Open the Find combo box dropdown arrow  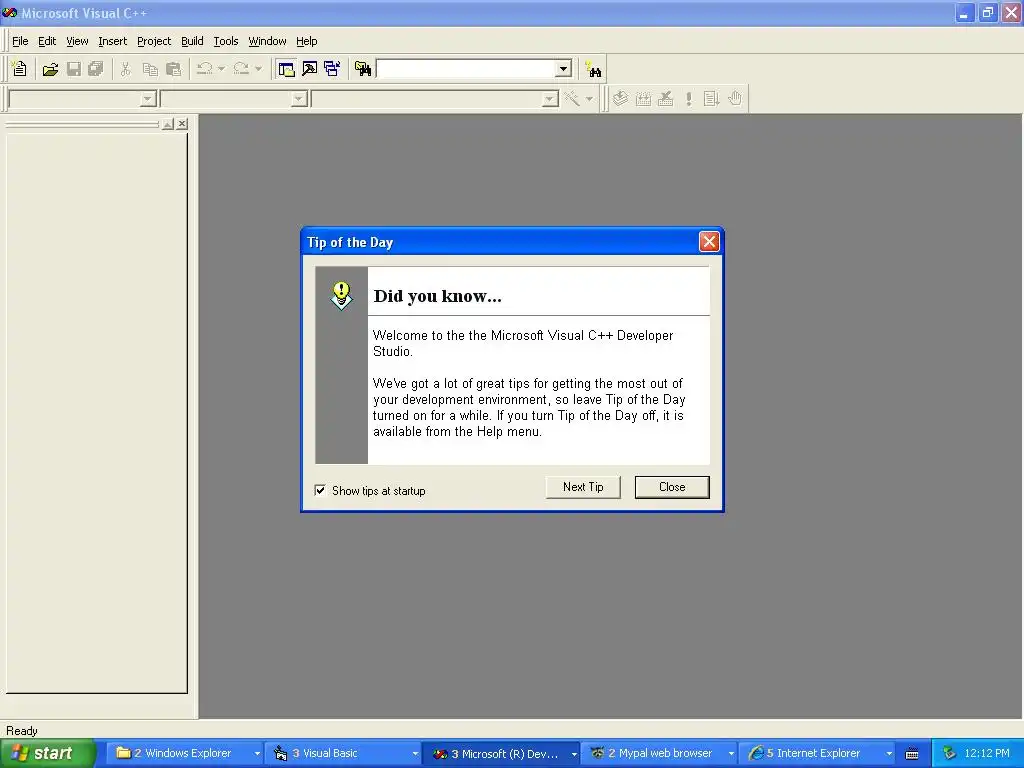click(x=563, y=69)
